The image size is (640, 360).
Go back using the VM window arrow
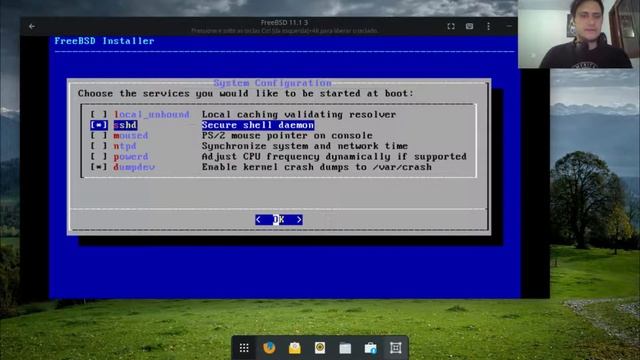click(32, 27)
